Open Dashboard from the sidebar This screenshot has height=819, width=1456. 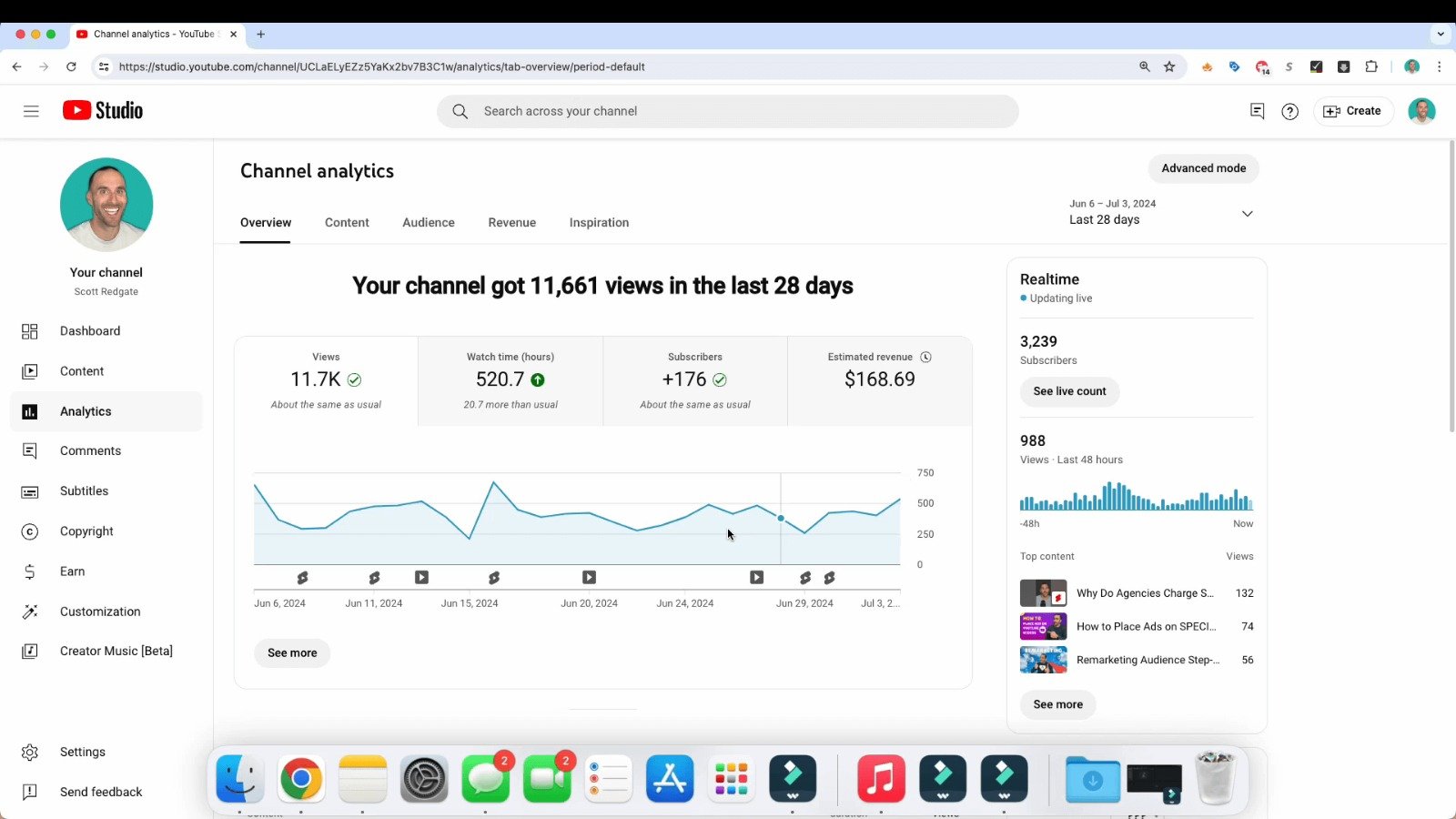[x=89, y=331]
